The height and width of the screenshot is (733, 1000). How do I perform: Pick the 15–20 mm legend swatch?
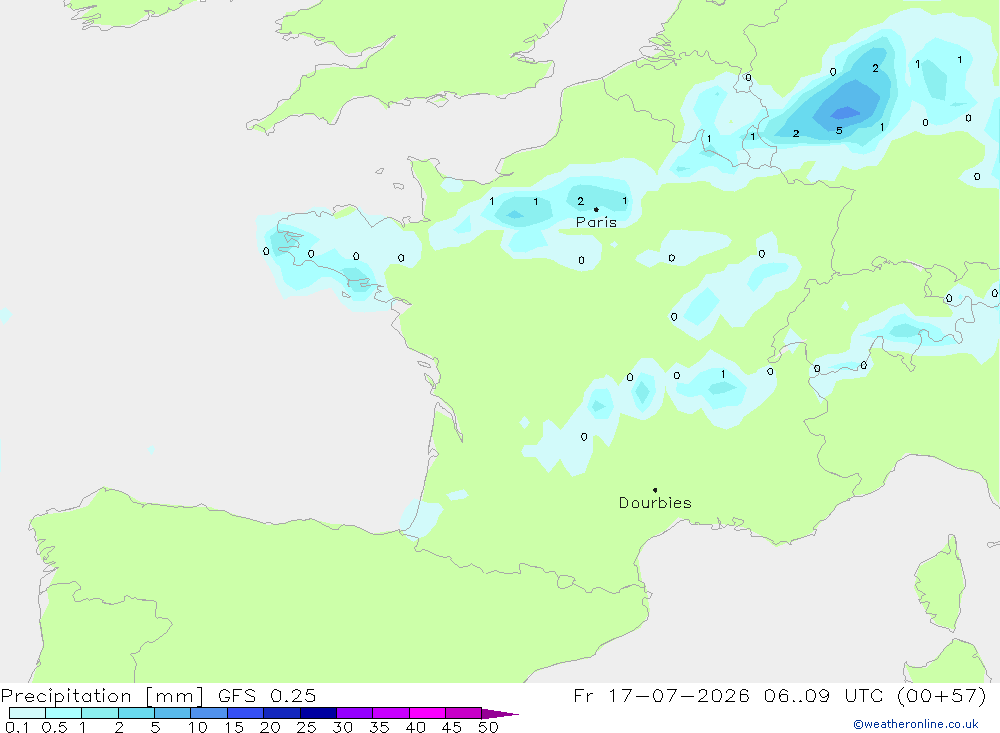(x=246, y=713)
